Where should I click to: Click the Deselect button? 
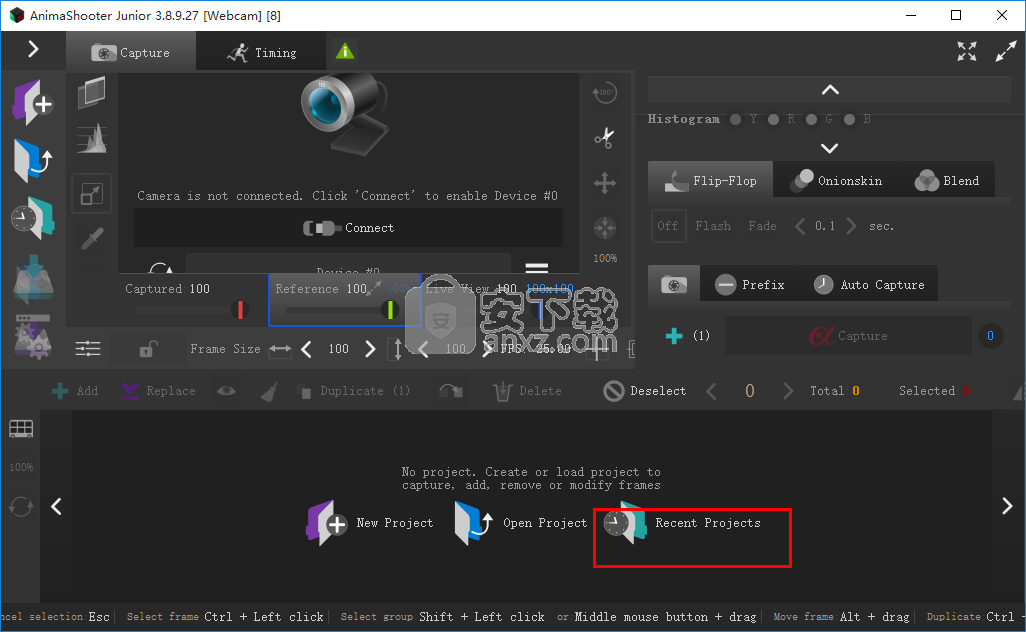(x=645, y=391)
